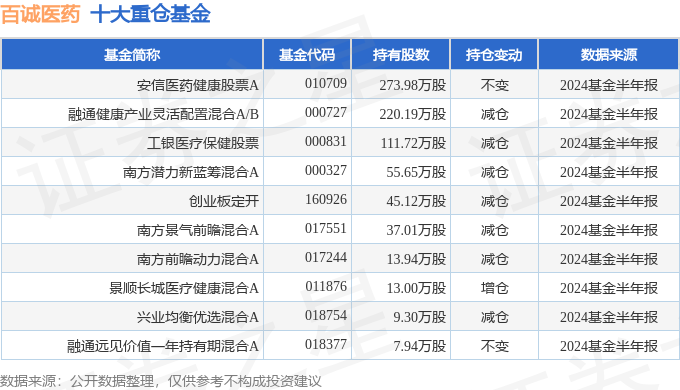This screenshot has height=390, width=680.
Task: Click fund code 000831
Action: tap(326, 141)
